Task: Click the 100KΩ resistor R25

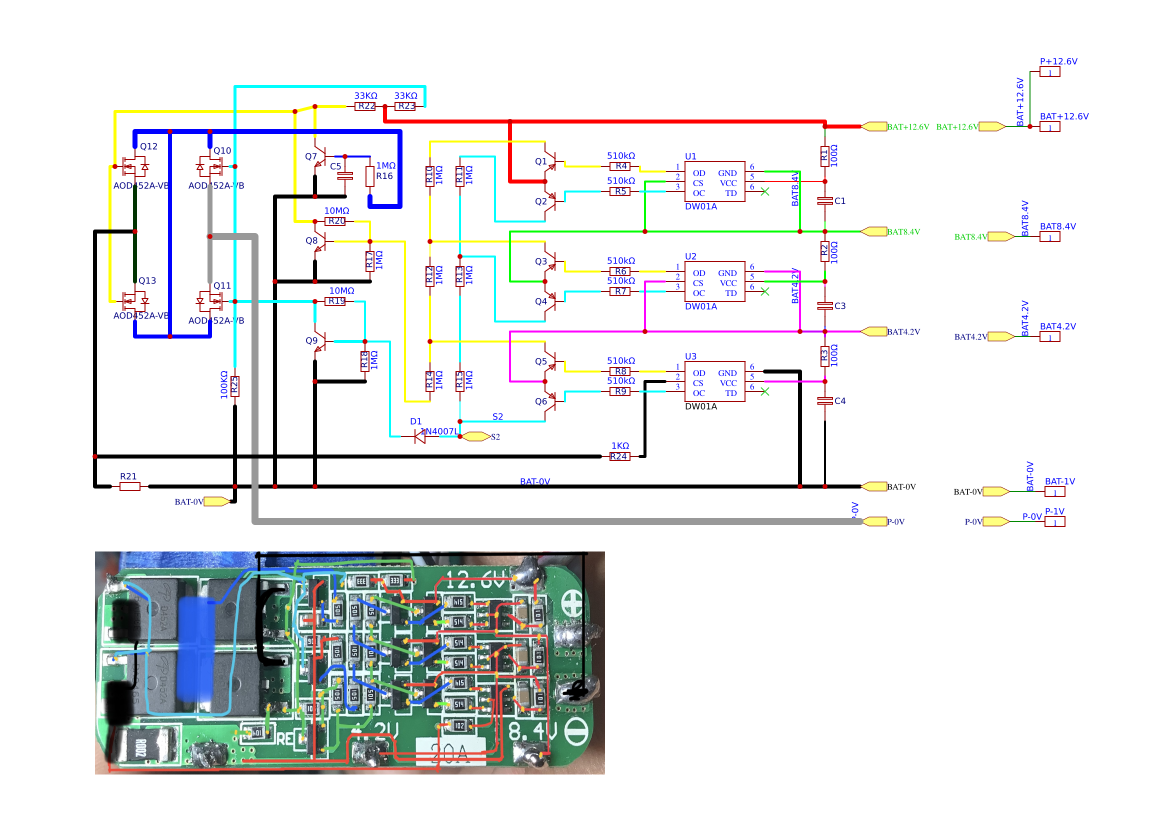Action: (235, 386)
